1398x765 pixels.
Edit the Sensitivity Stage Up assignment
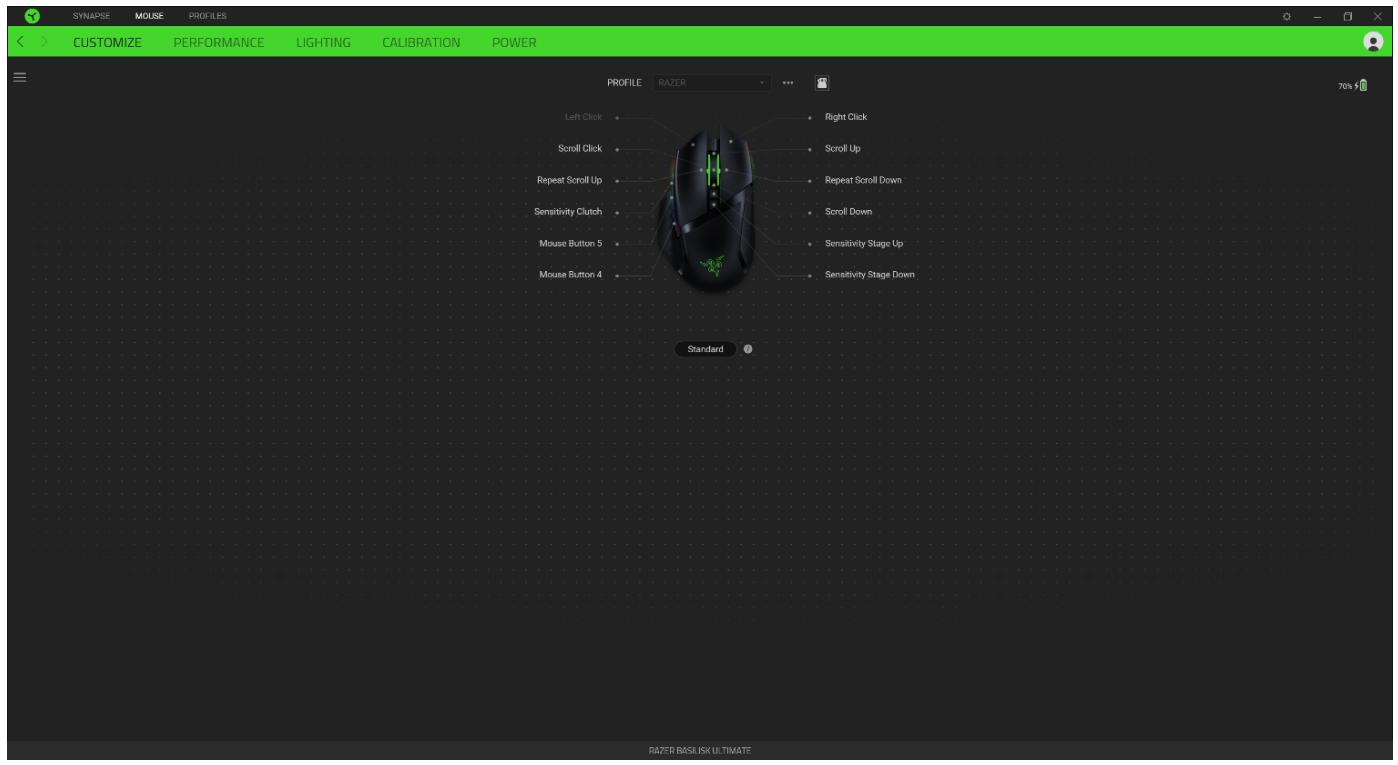864,243
